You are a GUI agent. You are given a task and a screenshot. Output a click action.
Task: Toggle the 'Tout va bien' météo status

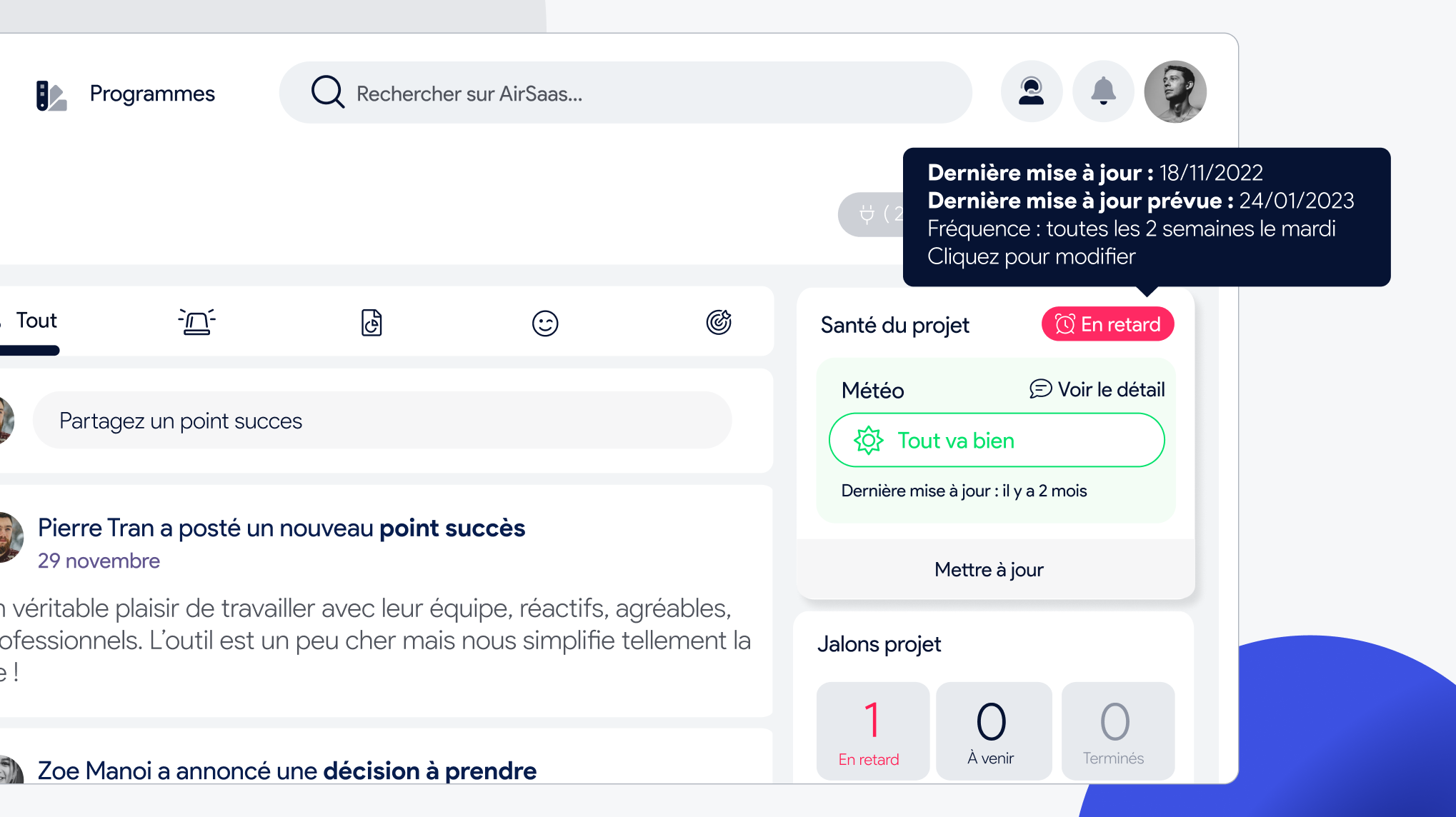click(x=997, y=441)
